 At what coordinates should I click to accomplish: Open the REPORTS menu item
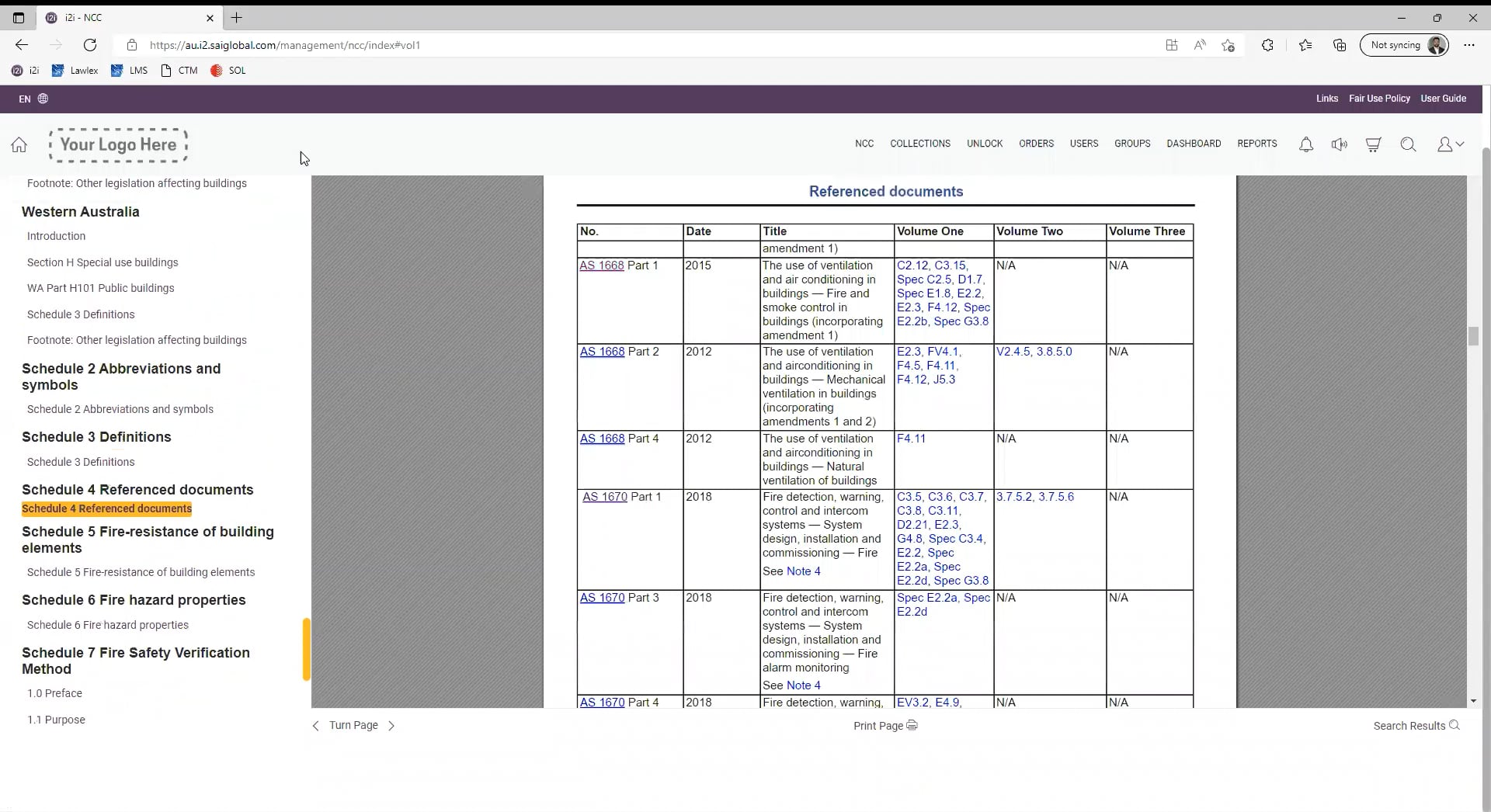[x=1257, y=144]
